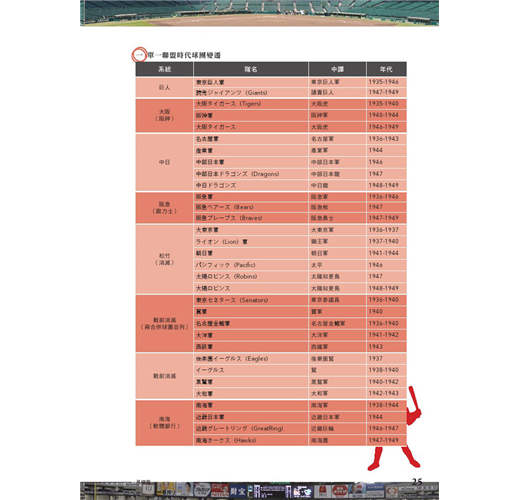Select the heading 單一聯盟時代球團變遷
Viewport: 520px width, 500px height.
coord(184,55)
